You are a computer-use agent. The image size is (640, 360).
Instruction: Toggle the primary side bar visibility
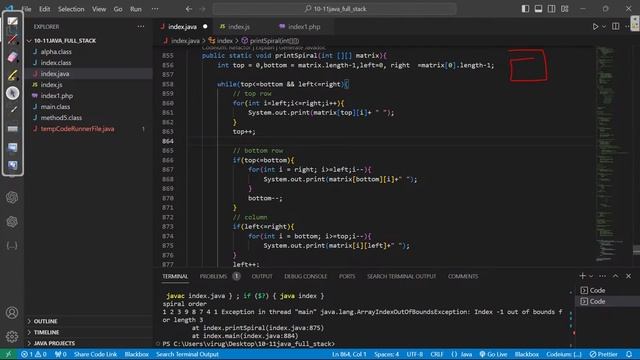pos(525,9)
